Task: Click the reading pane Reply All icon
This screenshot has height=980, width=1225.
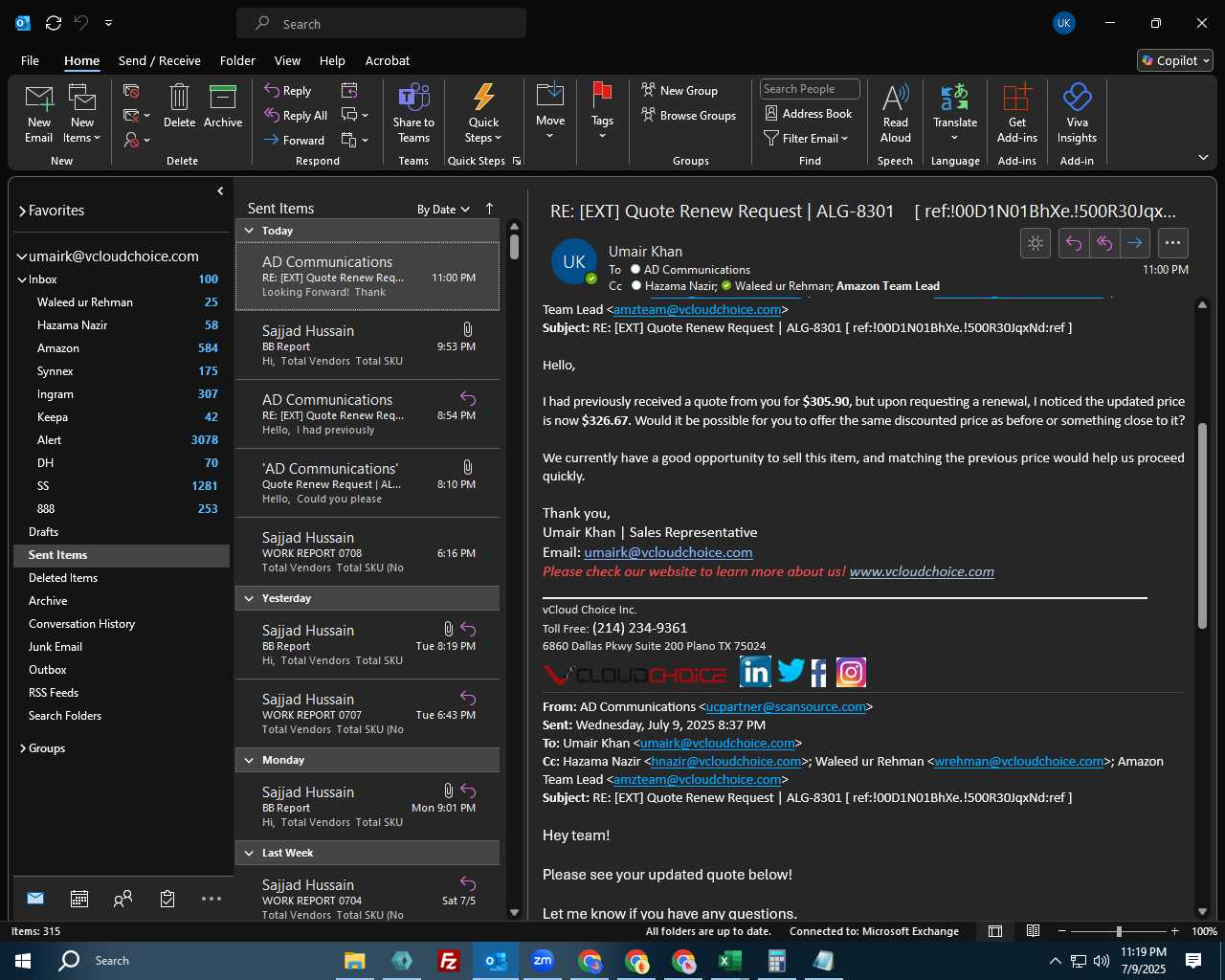Action: click(x=1104, y=243)
